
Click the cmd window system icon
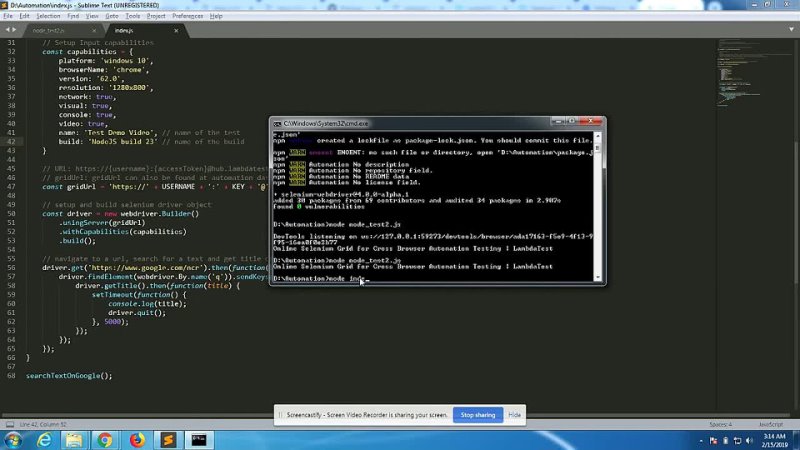pyautogui.click(x=277, y=123)
